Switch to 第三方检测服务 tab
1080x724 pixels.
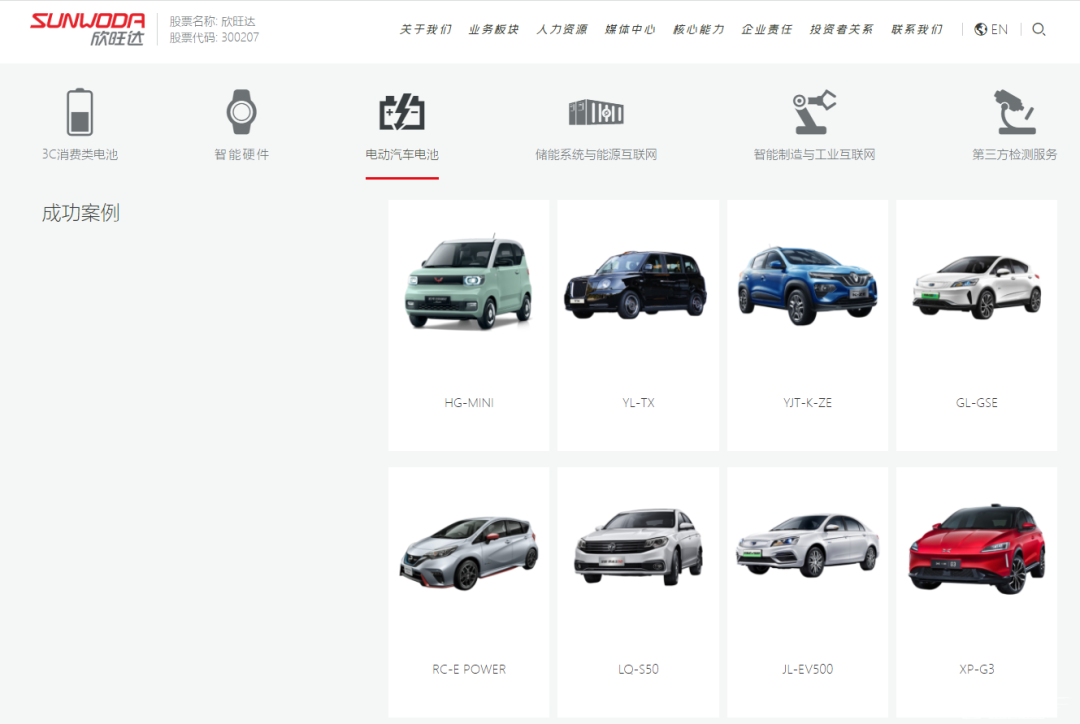point(1015,154)
